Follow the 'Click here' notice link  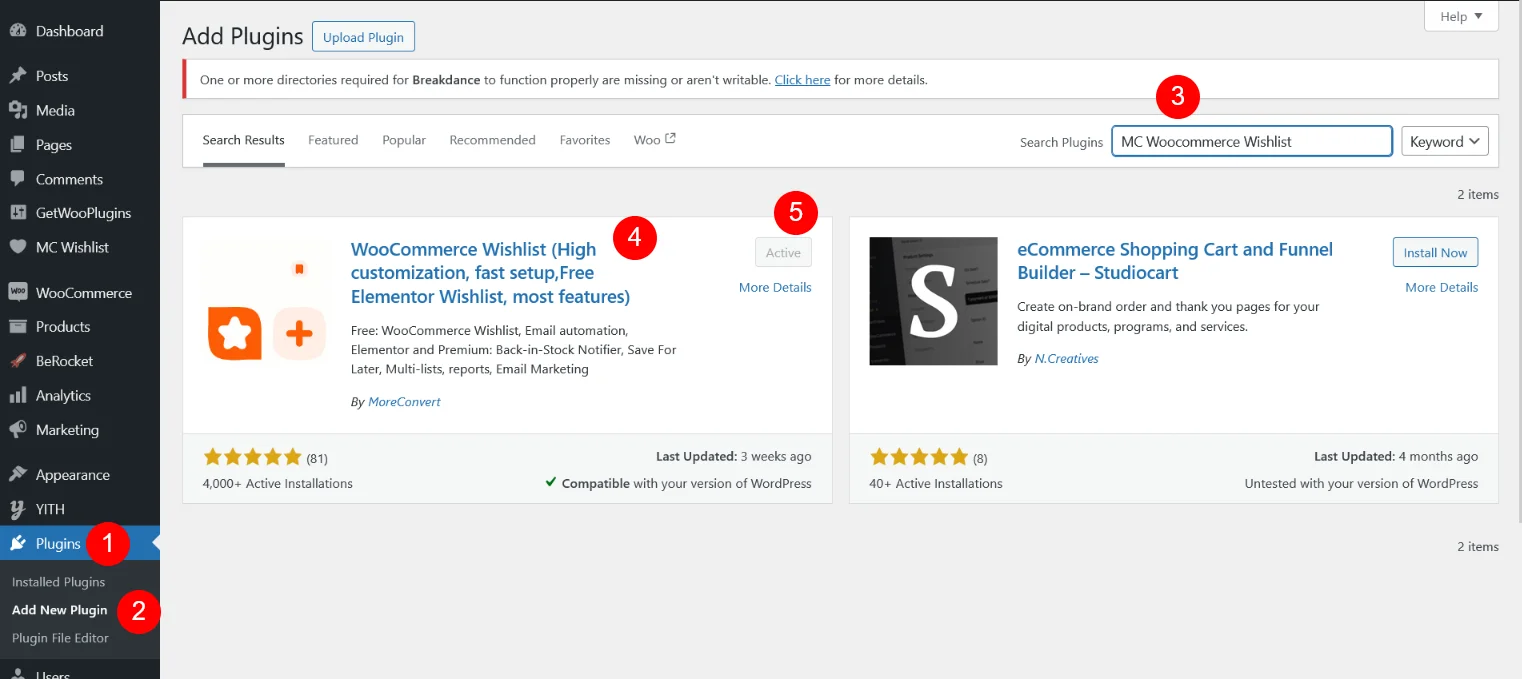coord(802,80)
